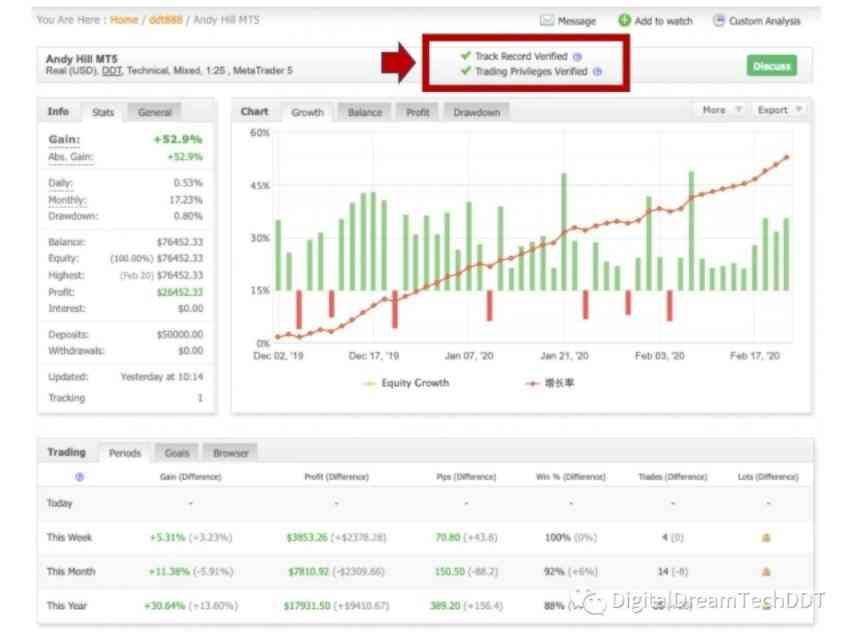Click the green Add to watch plus icon
This screenshot has height=640, width=853.
click(624, 20)
